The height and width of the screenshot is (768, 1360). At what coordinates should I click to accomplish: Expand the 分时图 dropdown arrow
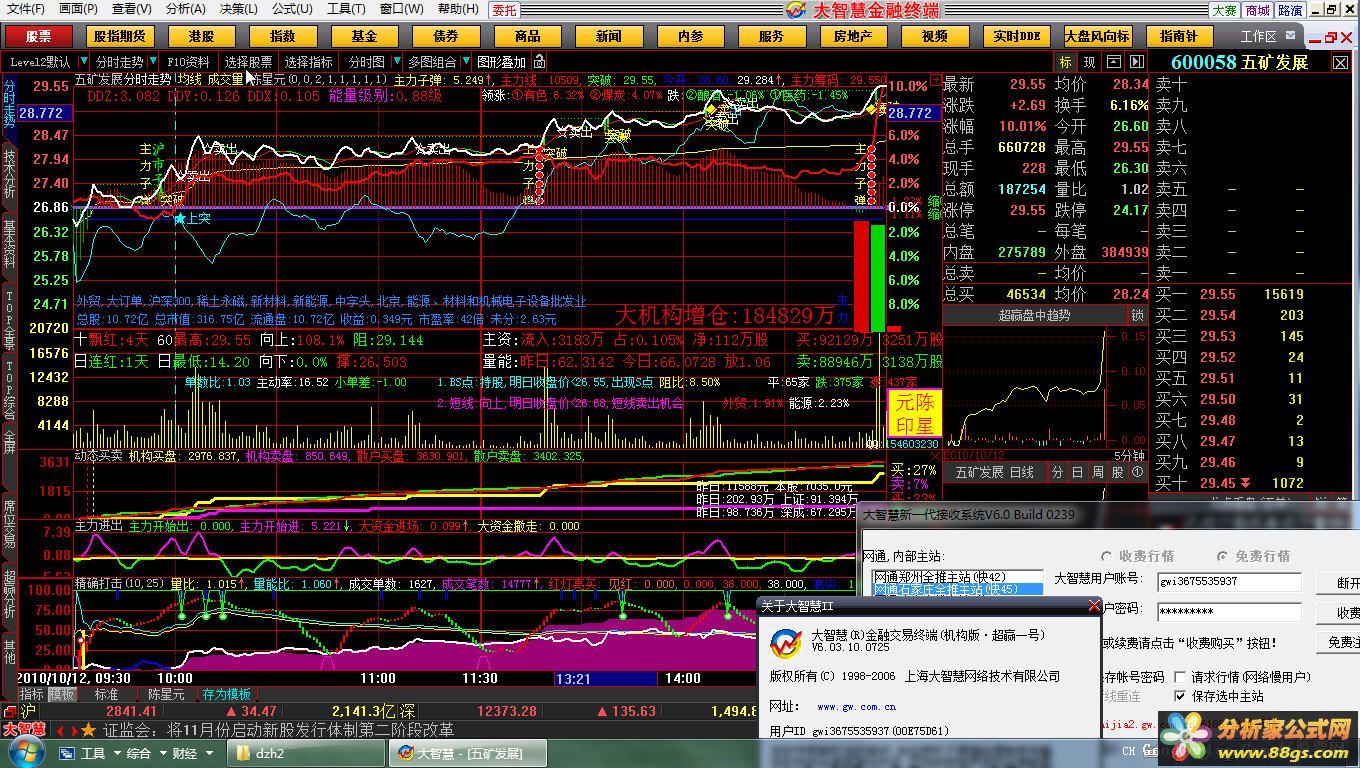pos(396,62)
